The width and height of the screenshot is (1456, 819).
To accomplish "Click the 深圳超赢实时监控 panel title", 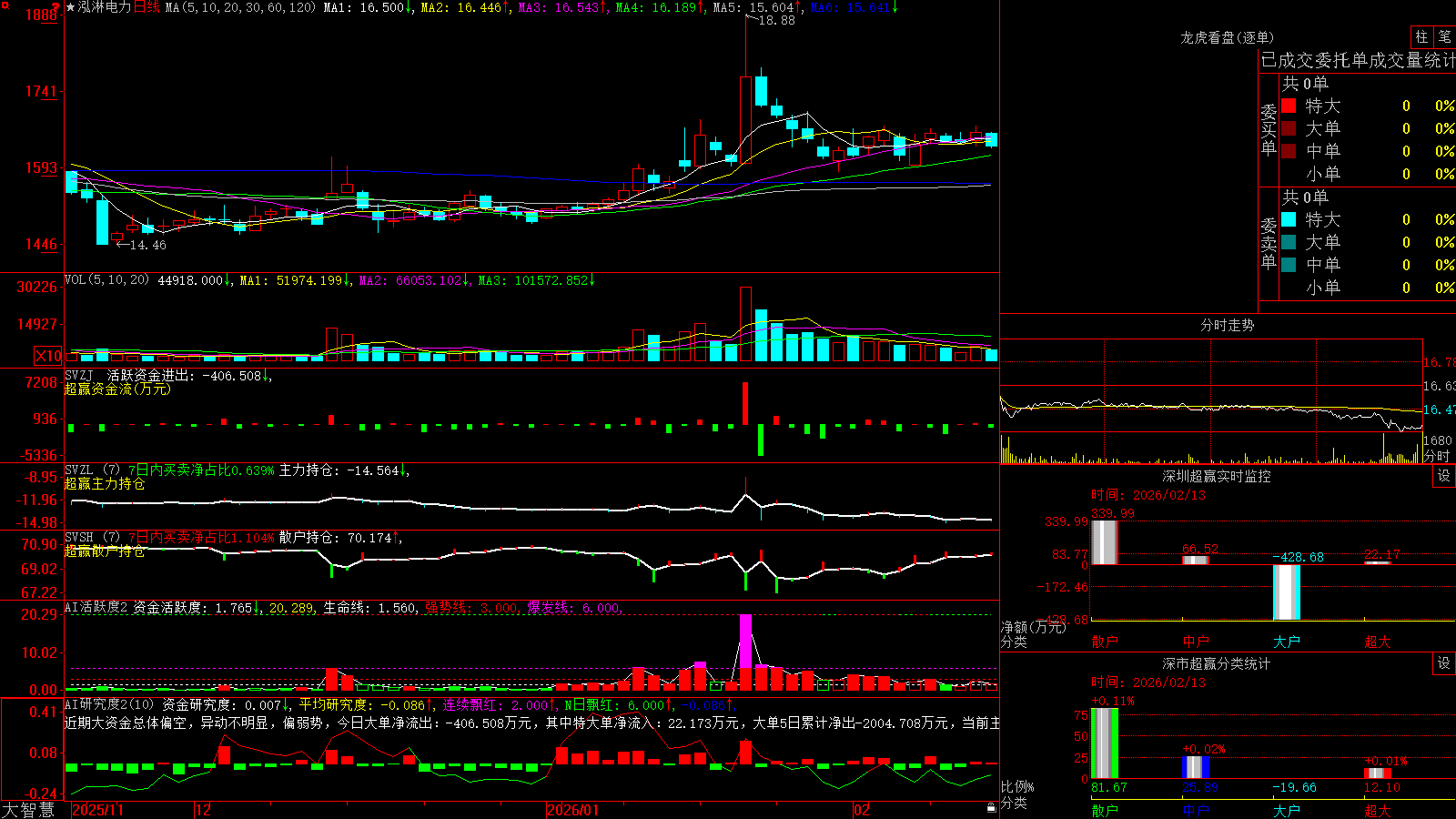I will [x=1216, y=476].
